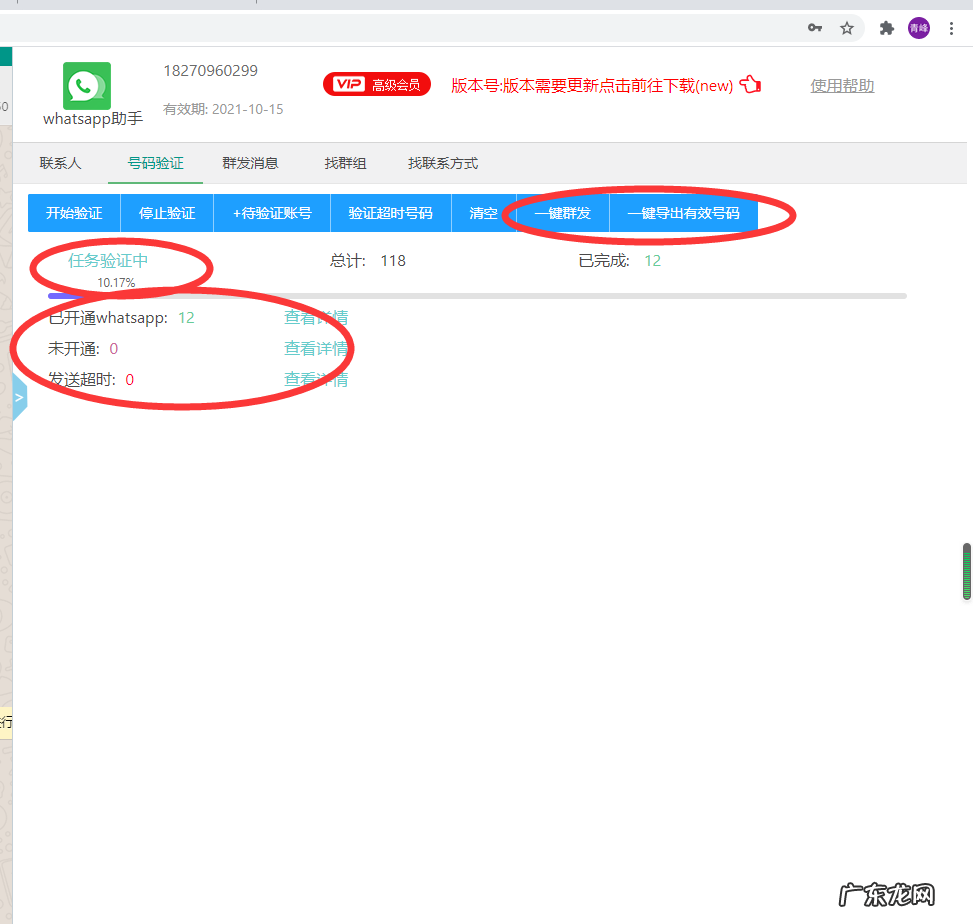Click the VIP 高级会员 badge
973x924 pixels.
click(x=377, y=84)
